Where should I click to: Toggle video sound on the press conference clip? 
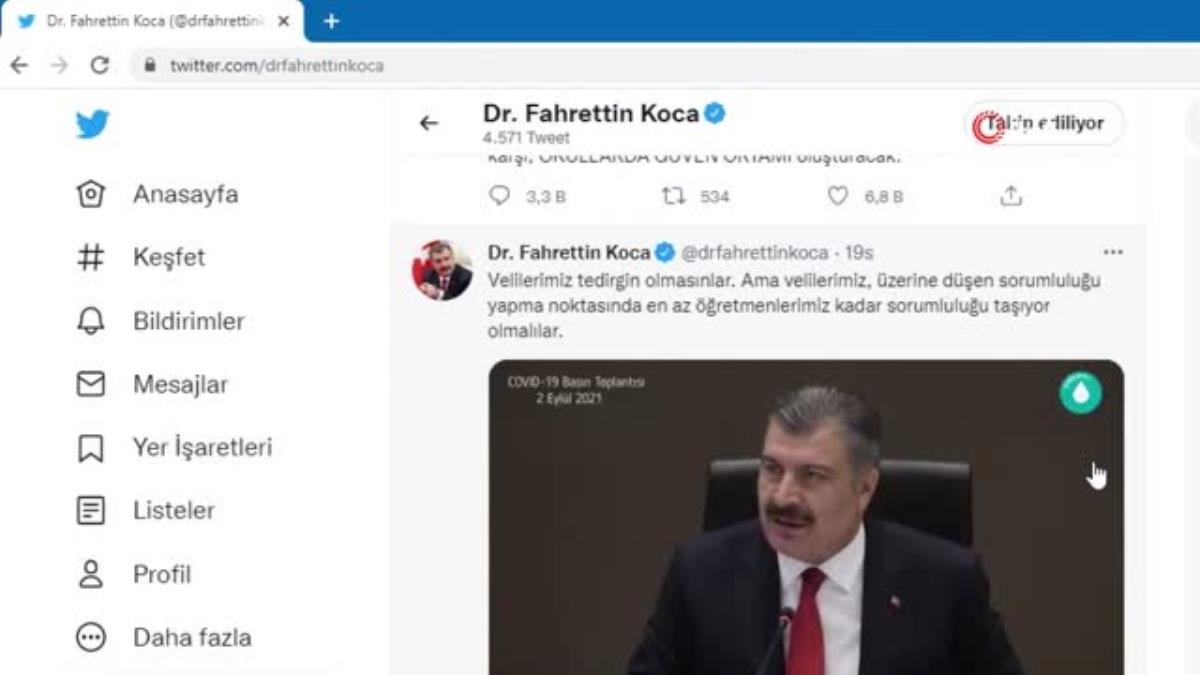click(x=1080, y=394)
